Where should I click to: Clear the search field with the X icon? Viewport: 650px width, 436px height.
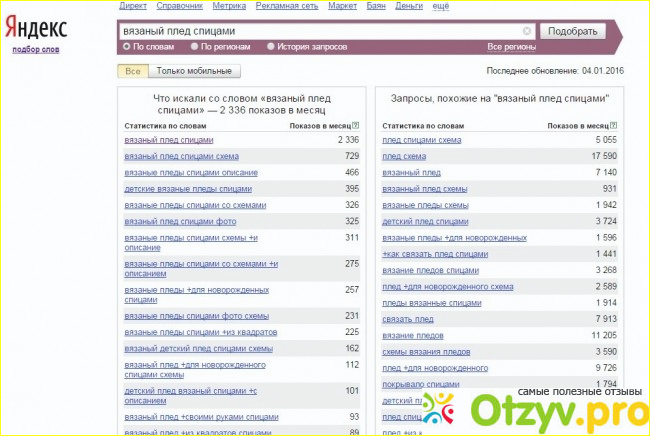tap(526, 32)
